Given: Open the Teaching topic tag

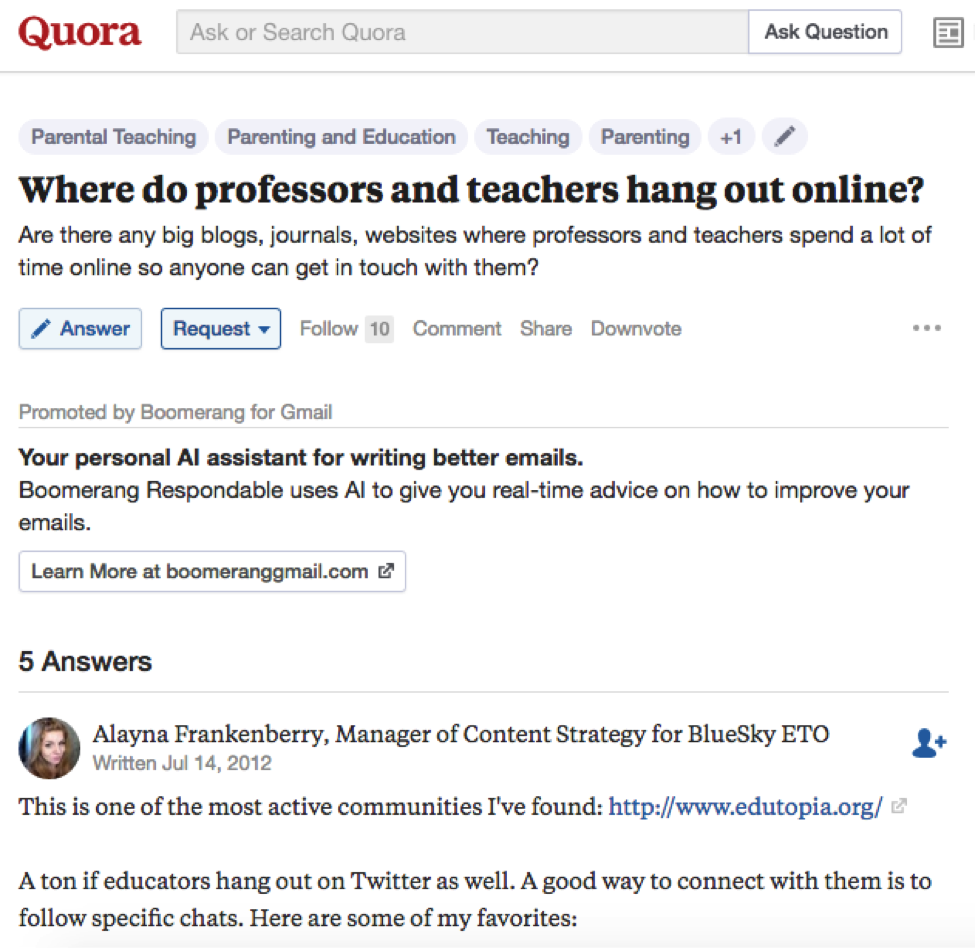Looking at the screenshot, I should tap(528, 136).
